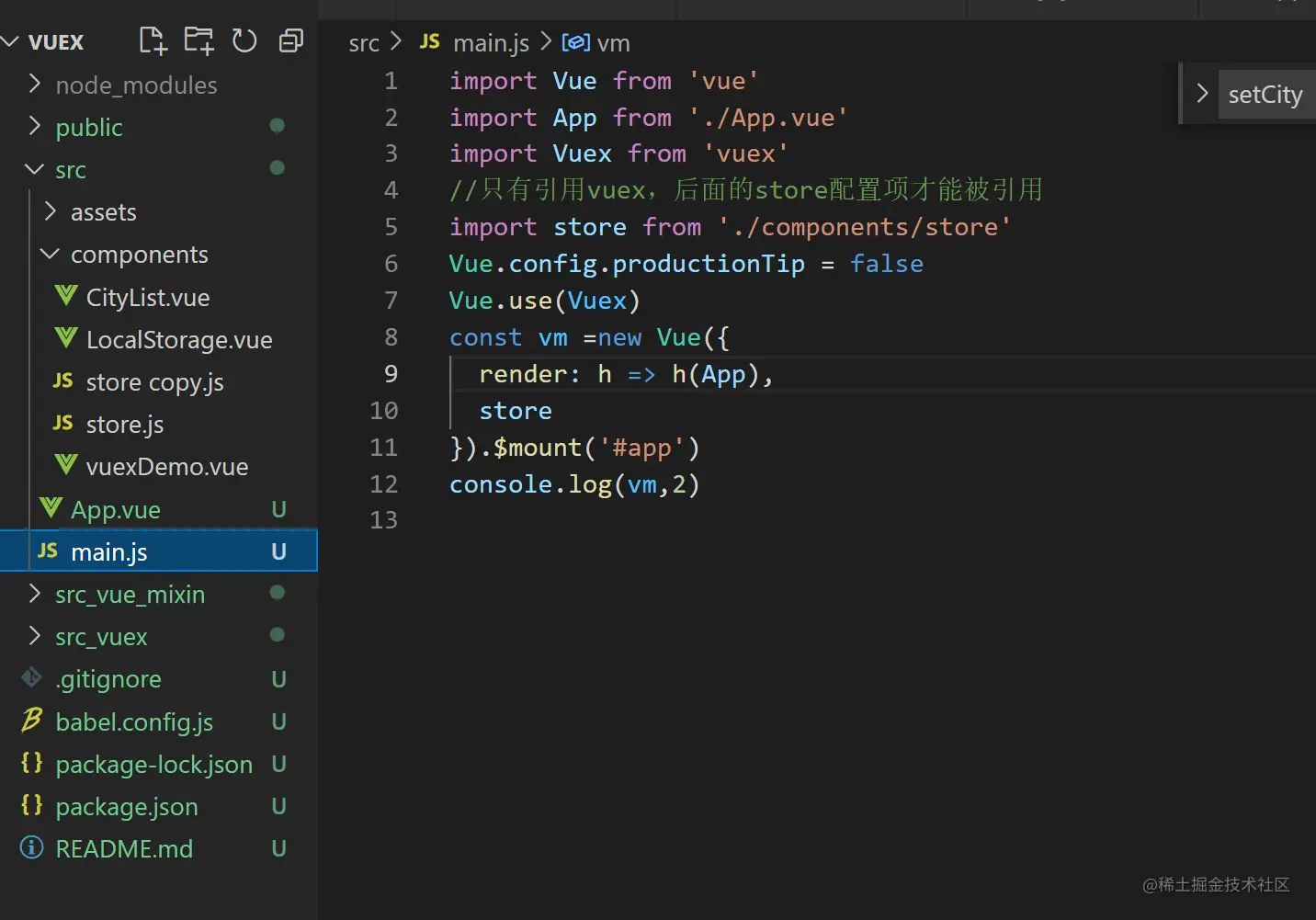Click the New File icon in explorer header
Image resolution: width=1316 pixels, height=920 pixels.
153,41
